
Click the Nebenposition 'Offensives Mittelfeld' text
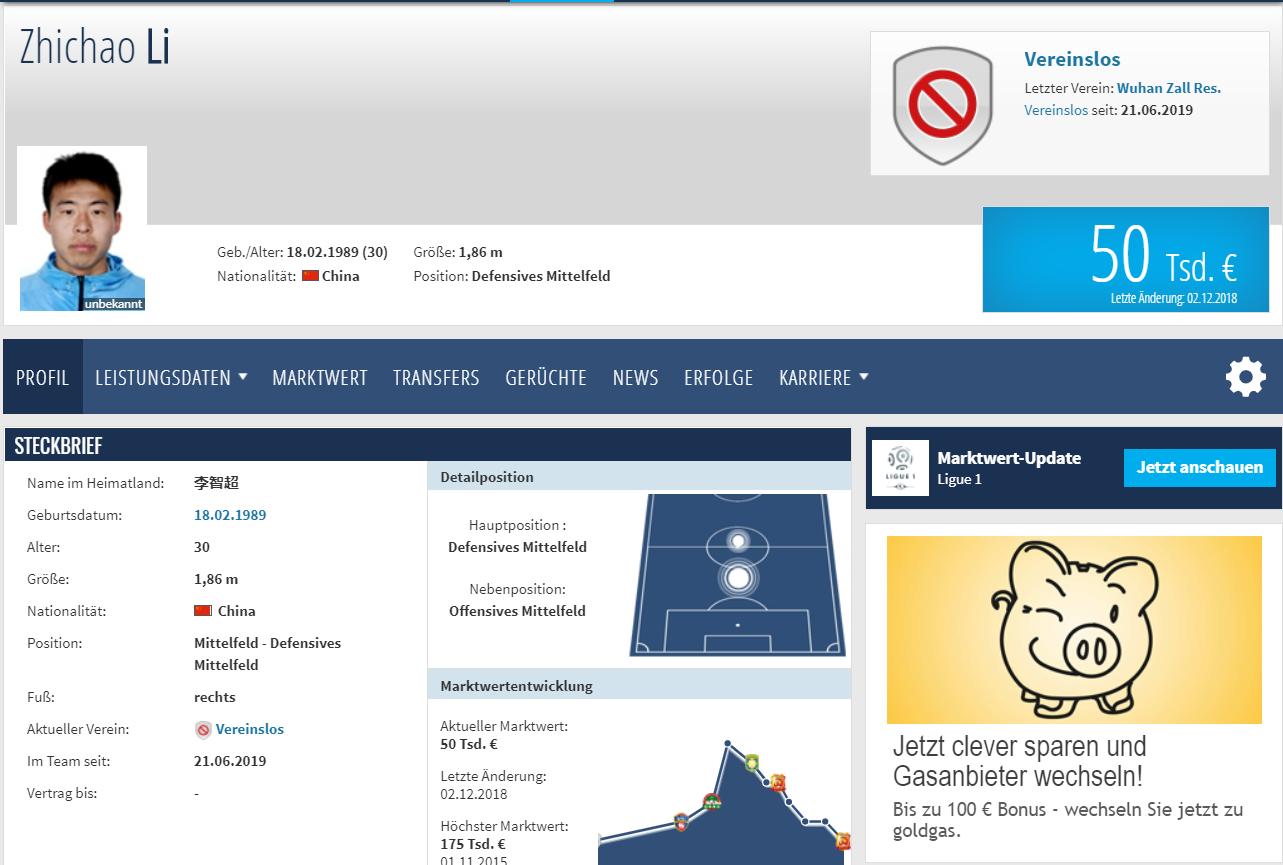[x=517, y=611]
